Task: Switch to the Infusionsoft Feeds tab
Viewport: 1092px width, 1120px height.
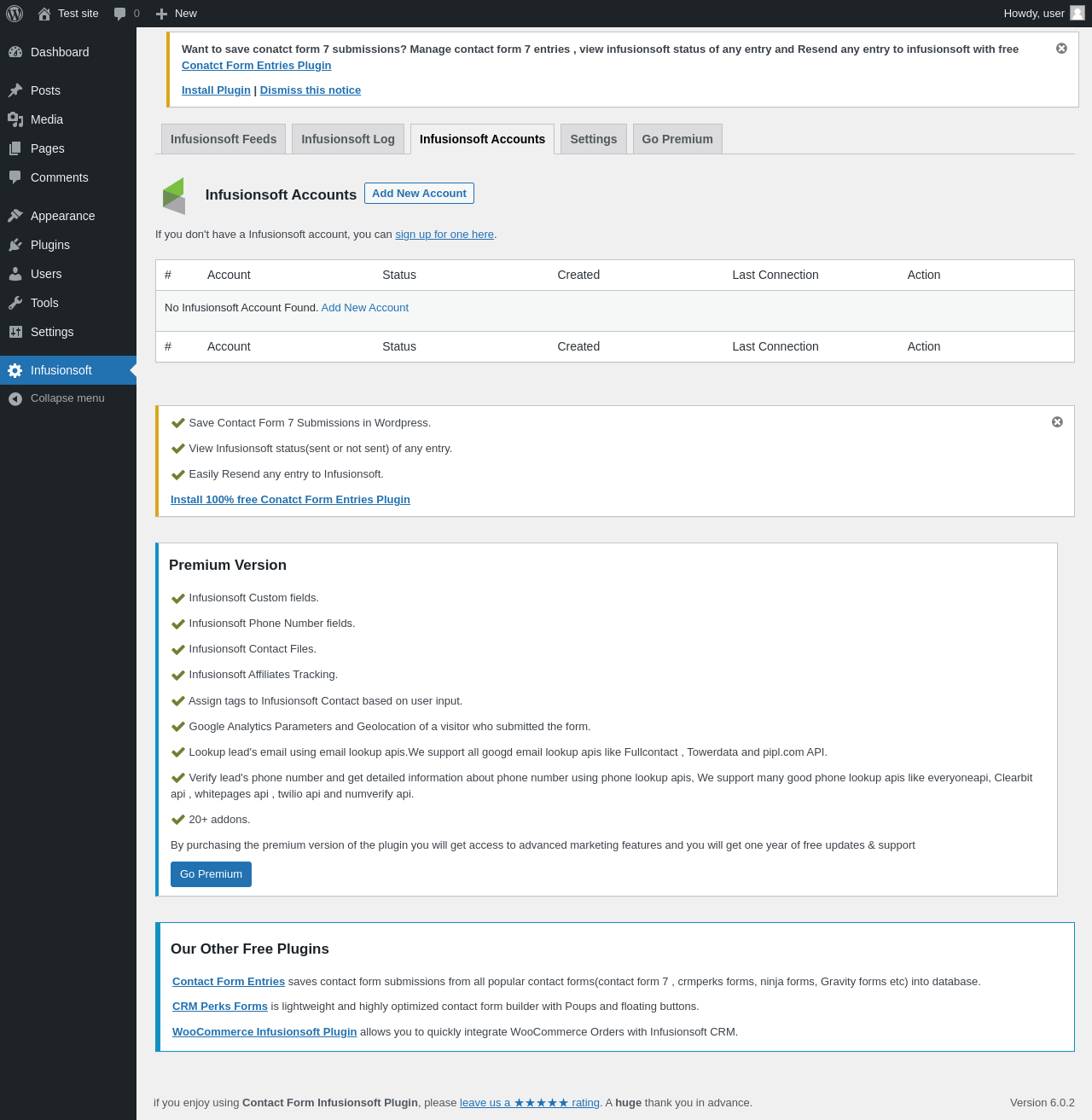Action: tap(224, 139)
